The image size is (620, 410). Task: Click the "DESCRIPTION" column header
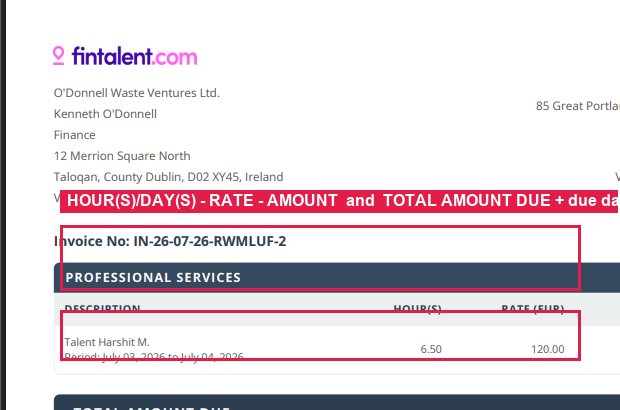click(x=102, y=308)
